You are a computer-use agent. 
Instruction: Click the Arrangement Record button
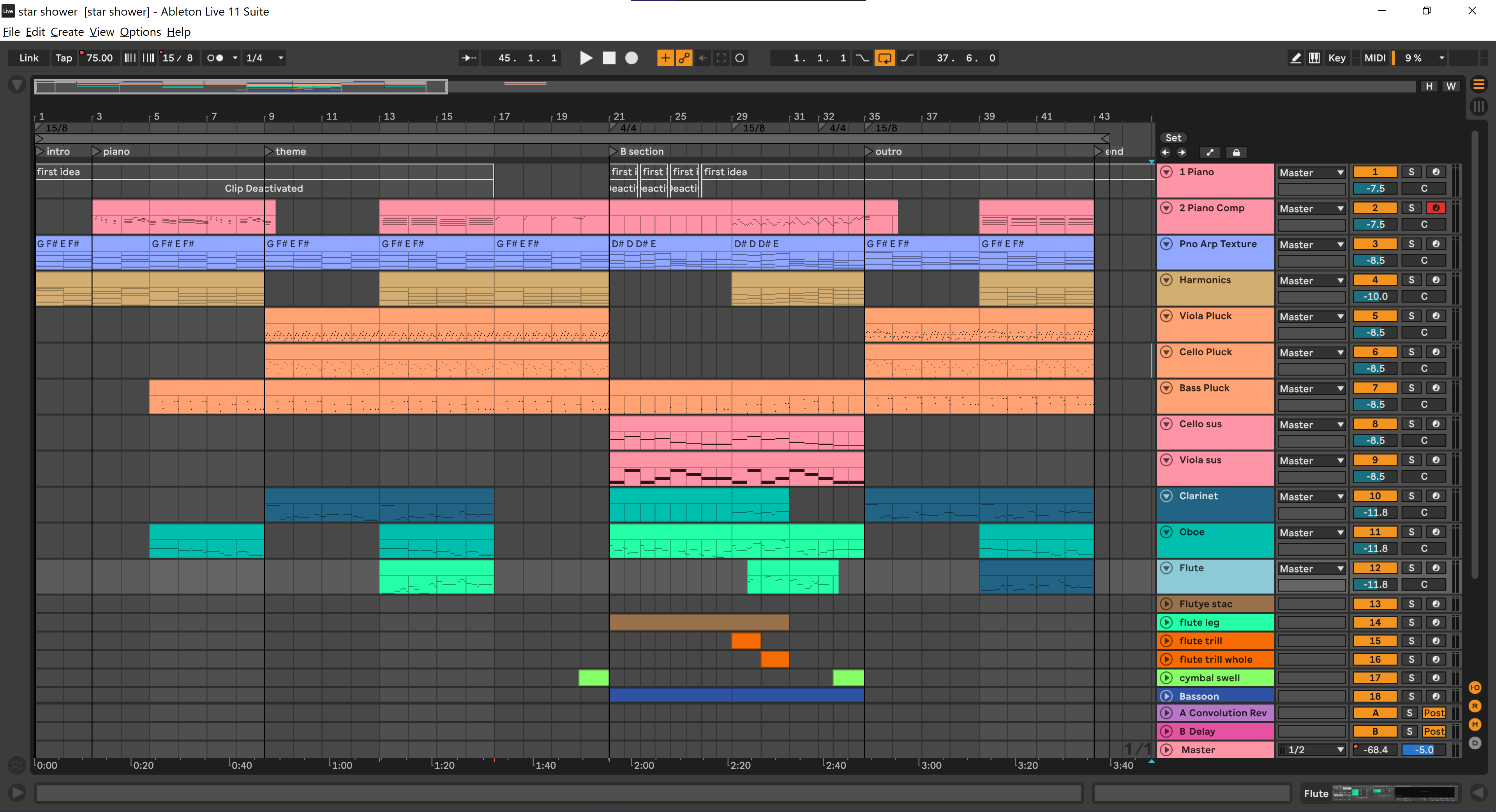pyautogui.click(x=631, y=58)
